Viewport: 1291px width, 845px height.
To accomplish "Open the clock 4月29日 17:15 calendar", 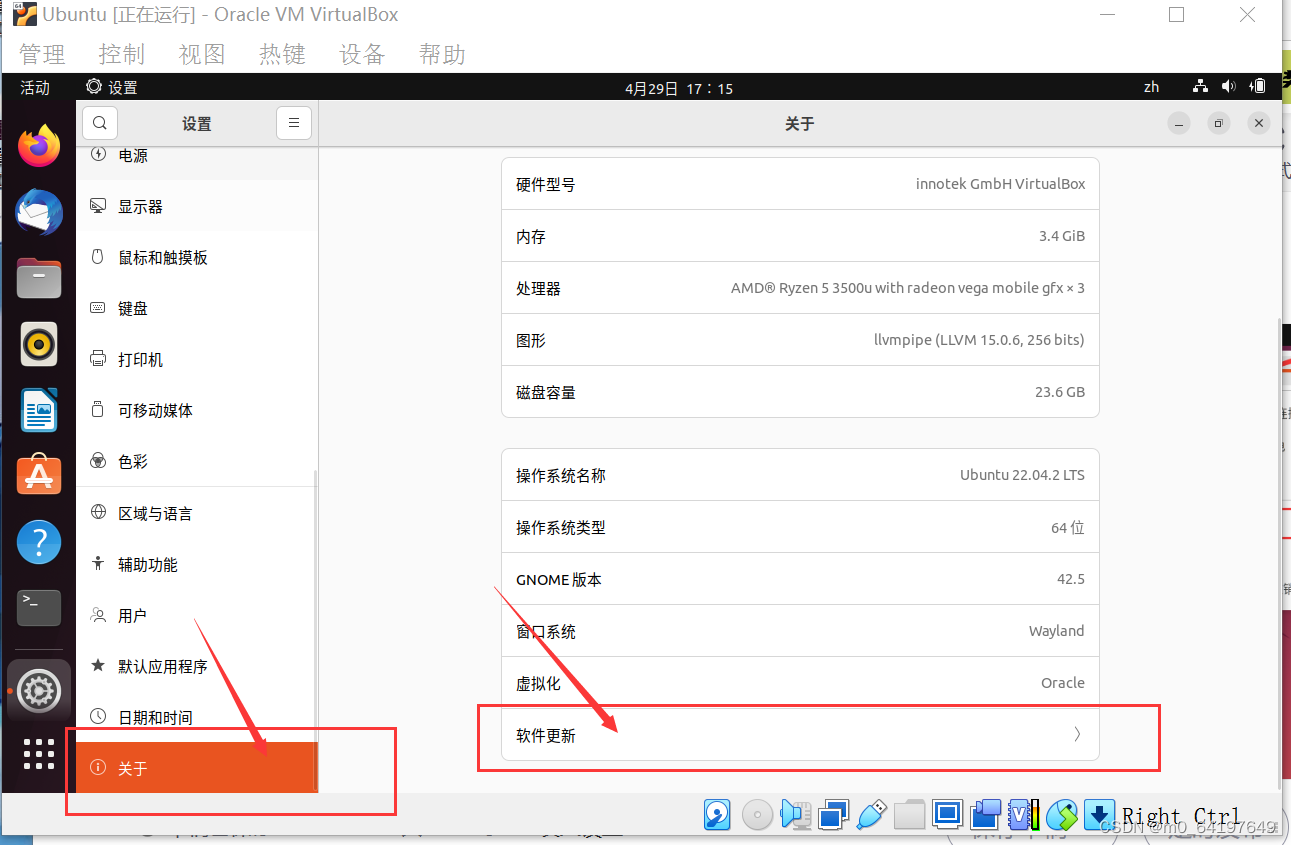I will [679, 88].
